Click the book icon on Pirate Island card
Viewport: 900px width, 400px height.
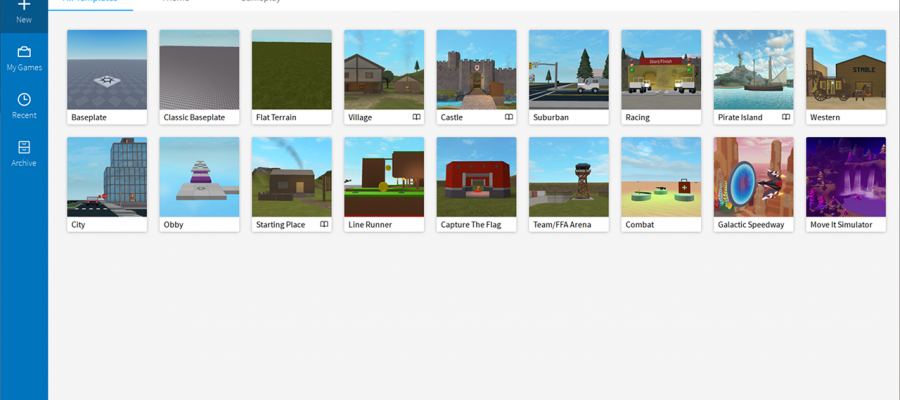click(x=786, y=117)
